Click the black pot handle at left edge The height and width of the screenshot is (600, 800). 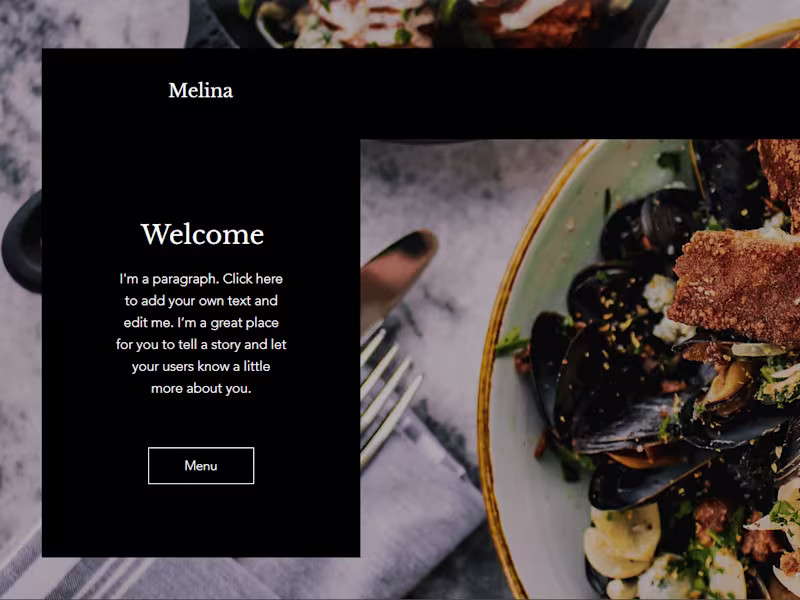(21, 244)
